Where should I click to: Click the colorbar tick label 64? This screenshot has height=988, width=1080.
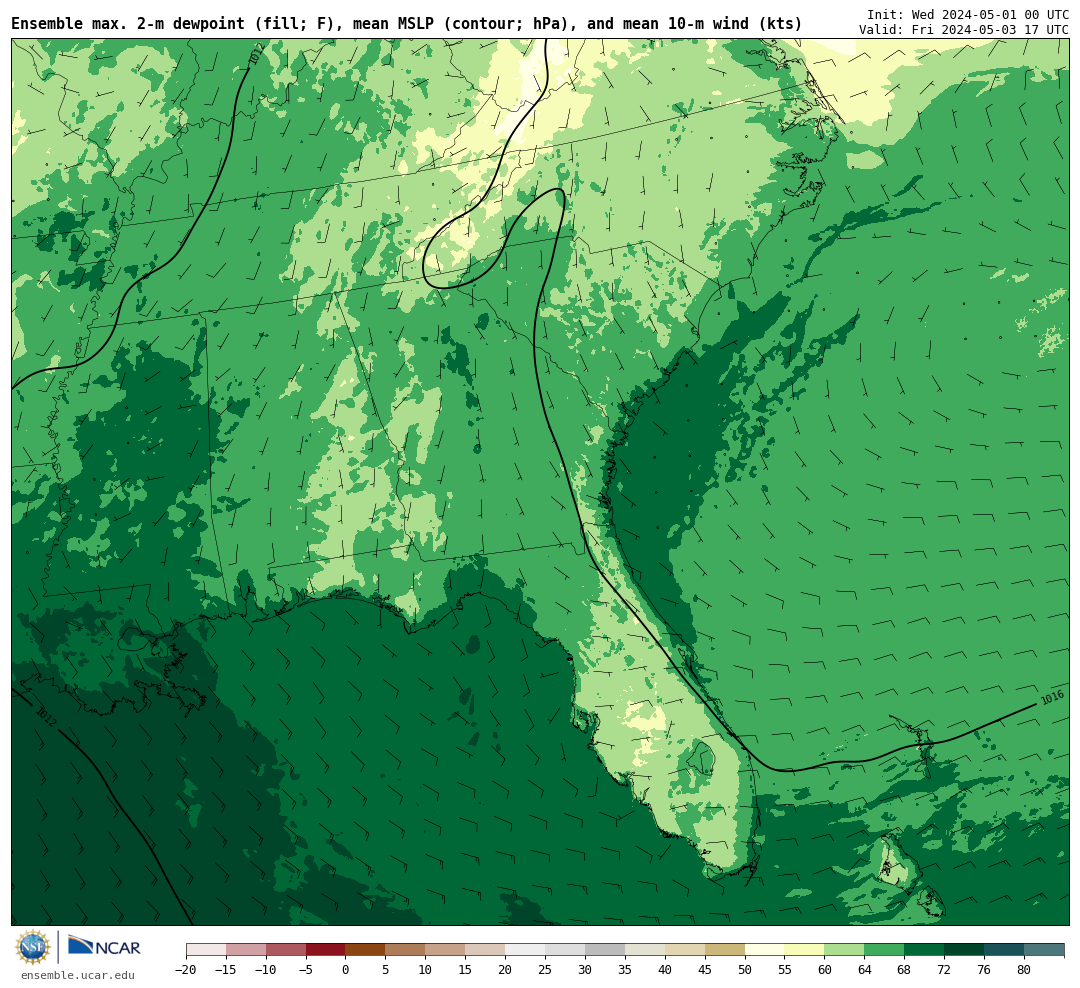[x=865, y=970]
